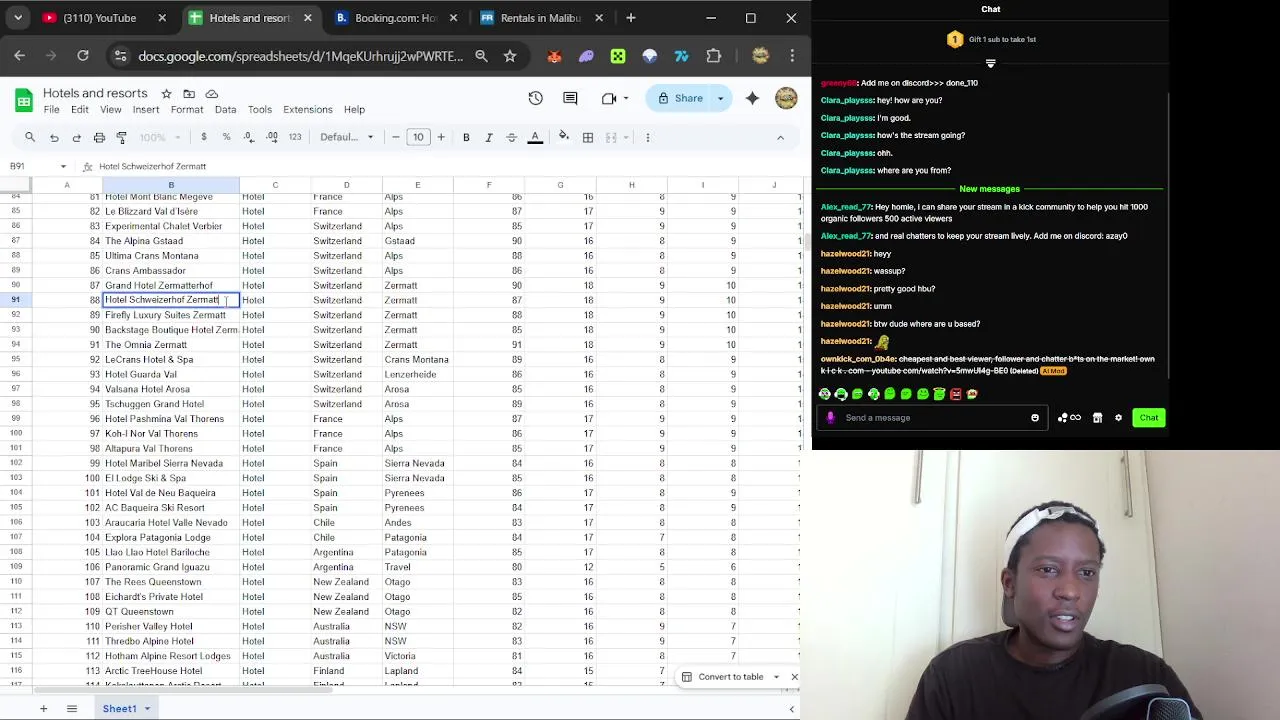Open the Format menu
1280x720 pixels.
click(187, 109)
